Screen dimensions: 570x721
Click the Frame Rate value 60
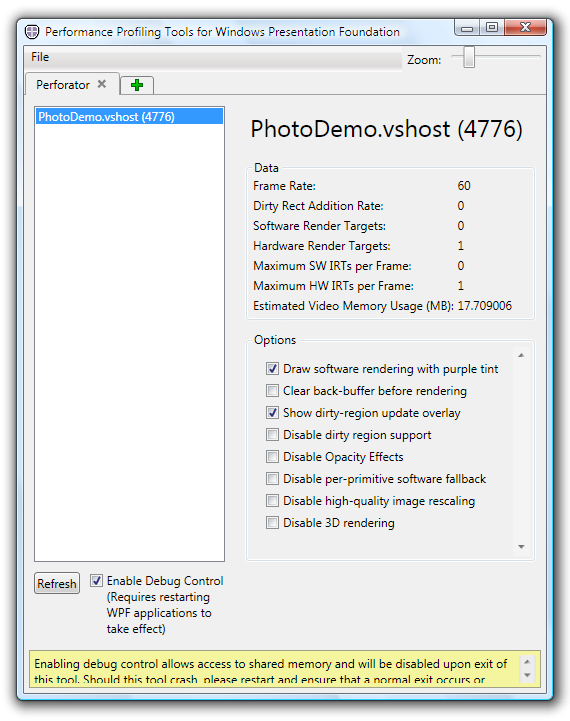pos(464,186)
